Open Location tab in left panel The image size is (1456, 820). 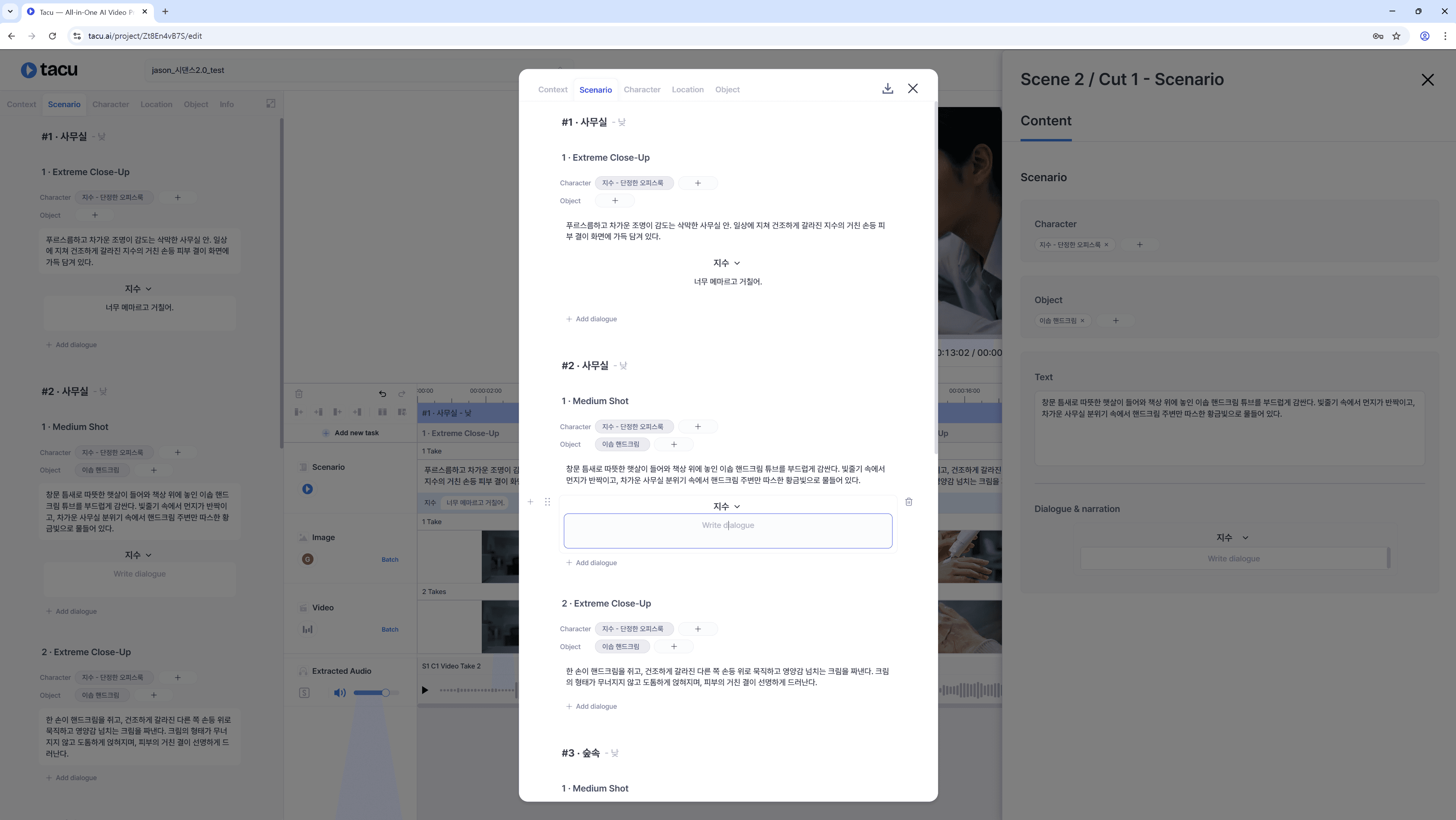[156, 104]
